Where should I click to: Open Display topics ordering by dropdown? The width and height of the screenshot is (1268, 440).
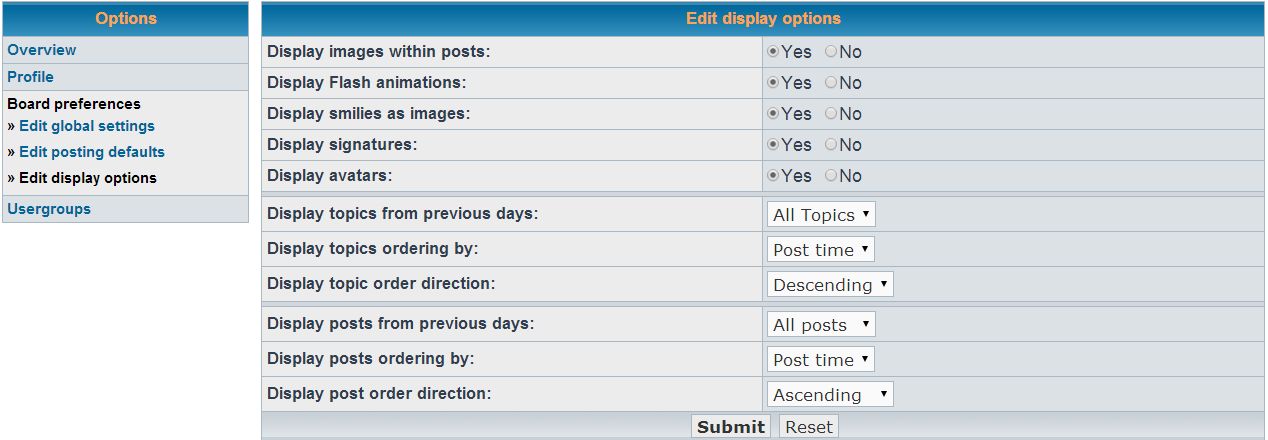(x=821, y=250)
